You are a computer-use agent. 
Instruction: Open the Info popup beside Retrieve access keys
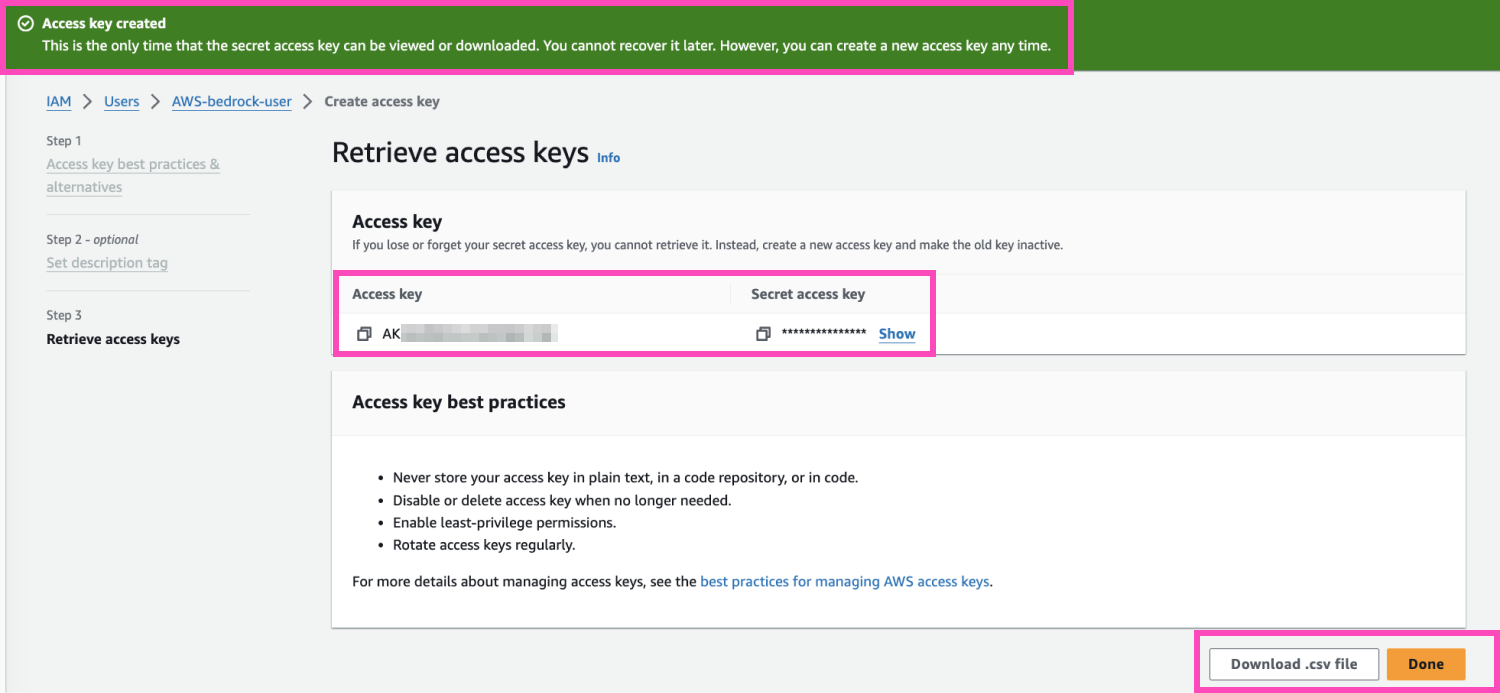click(x=608, y=157)
